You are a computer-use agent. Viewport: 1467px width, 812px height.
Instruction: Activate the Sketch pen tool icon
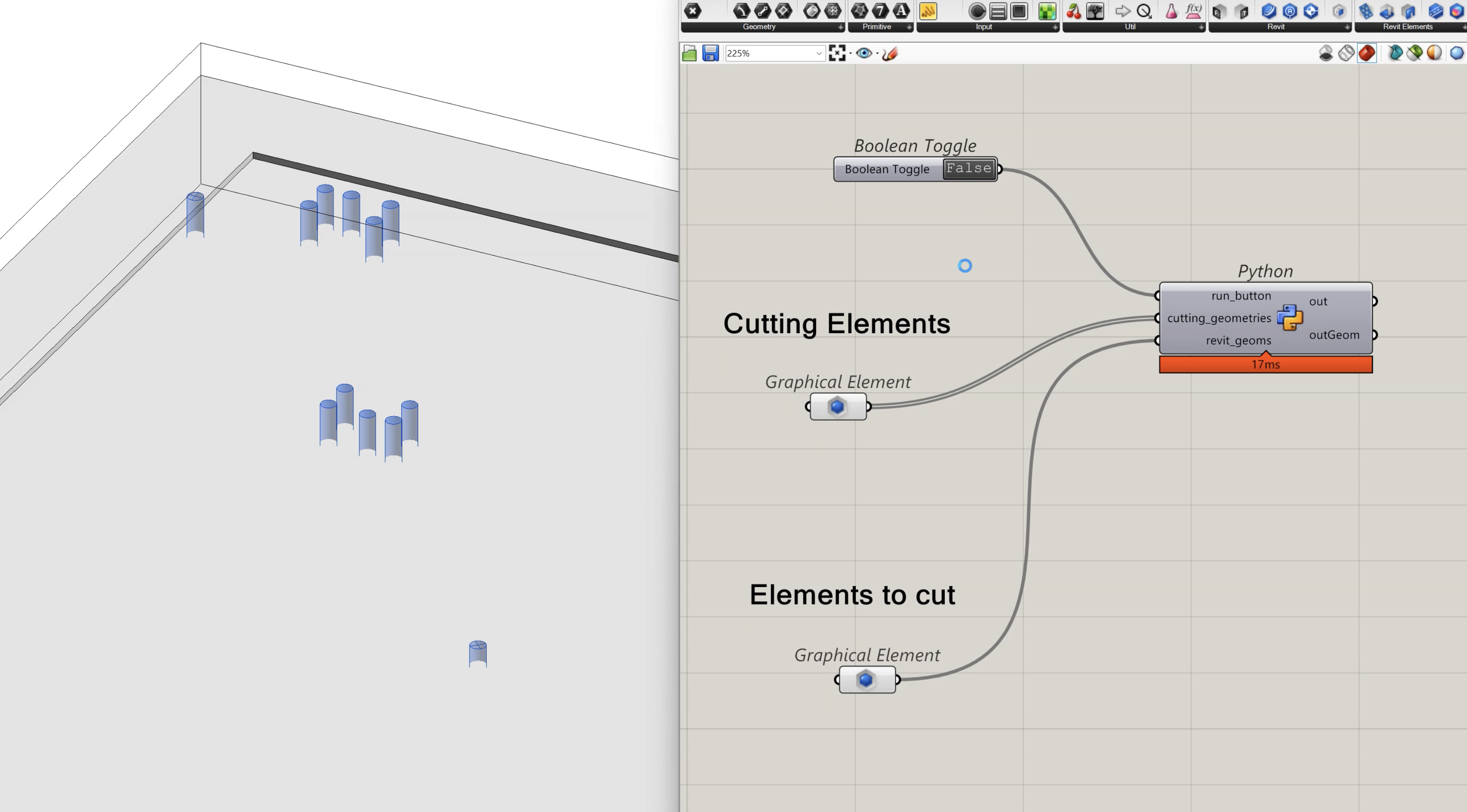[x=890, y=53]
